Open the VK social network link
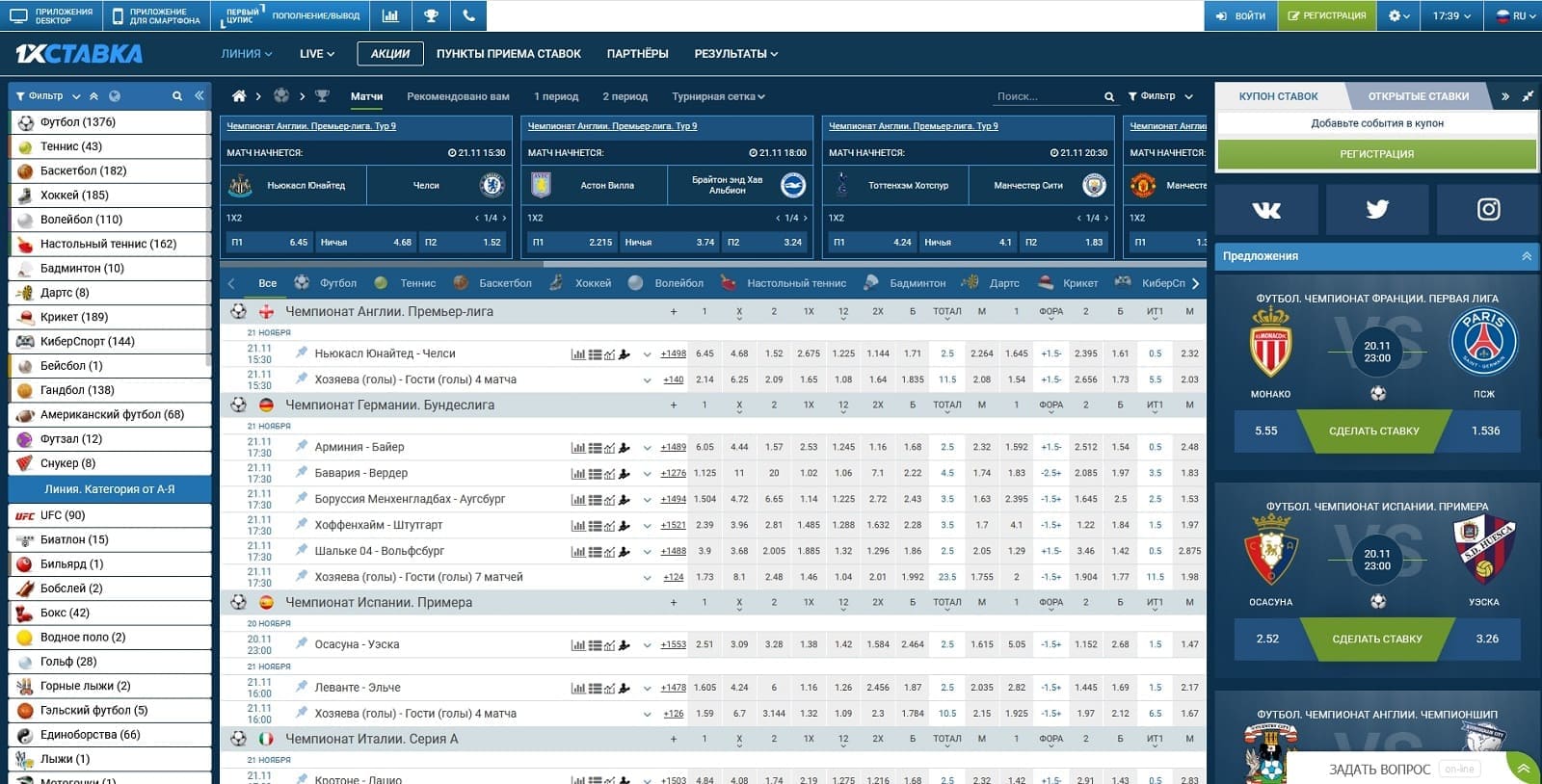This screenshot has width=1542, height=784. tap(1266, 209)
